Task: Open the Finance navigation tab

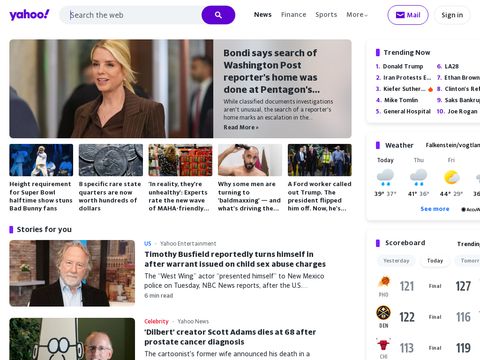Action: tap(293, 15)
